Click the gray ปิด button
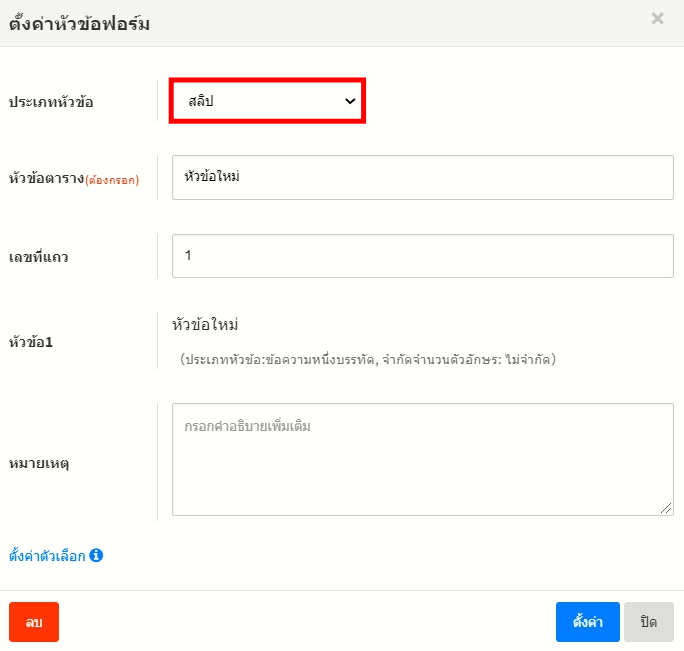The height and width of the screenshot is (651, 684). coord(648,622)
